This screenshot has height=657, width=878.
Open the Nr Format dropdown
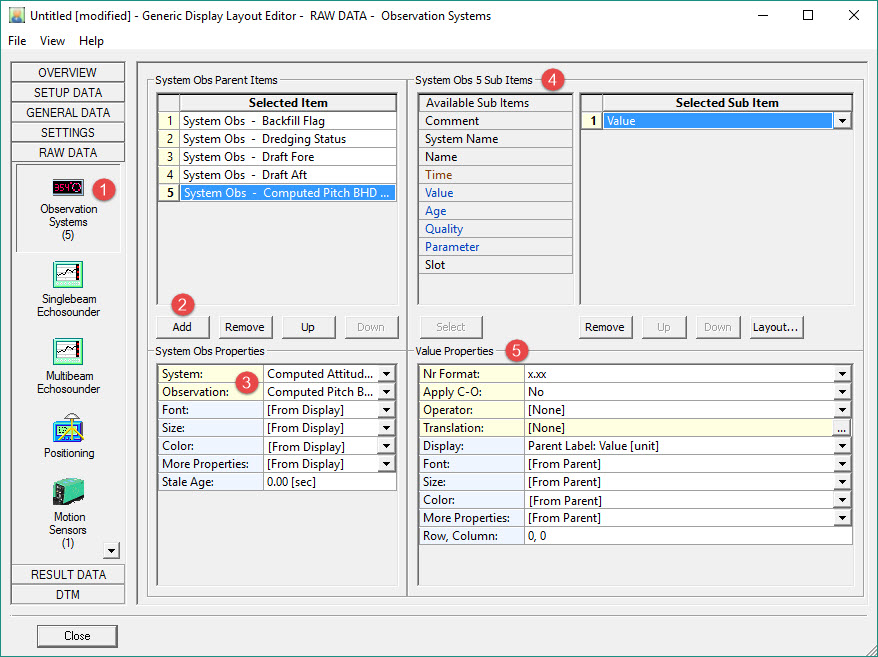pyautogui.click(x=842, y=374)
